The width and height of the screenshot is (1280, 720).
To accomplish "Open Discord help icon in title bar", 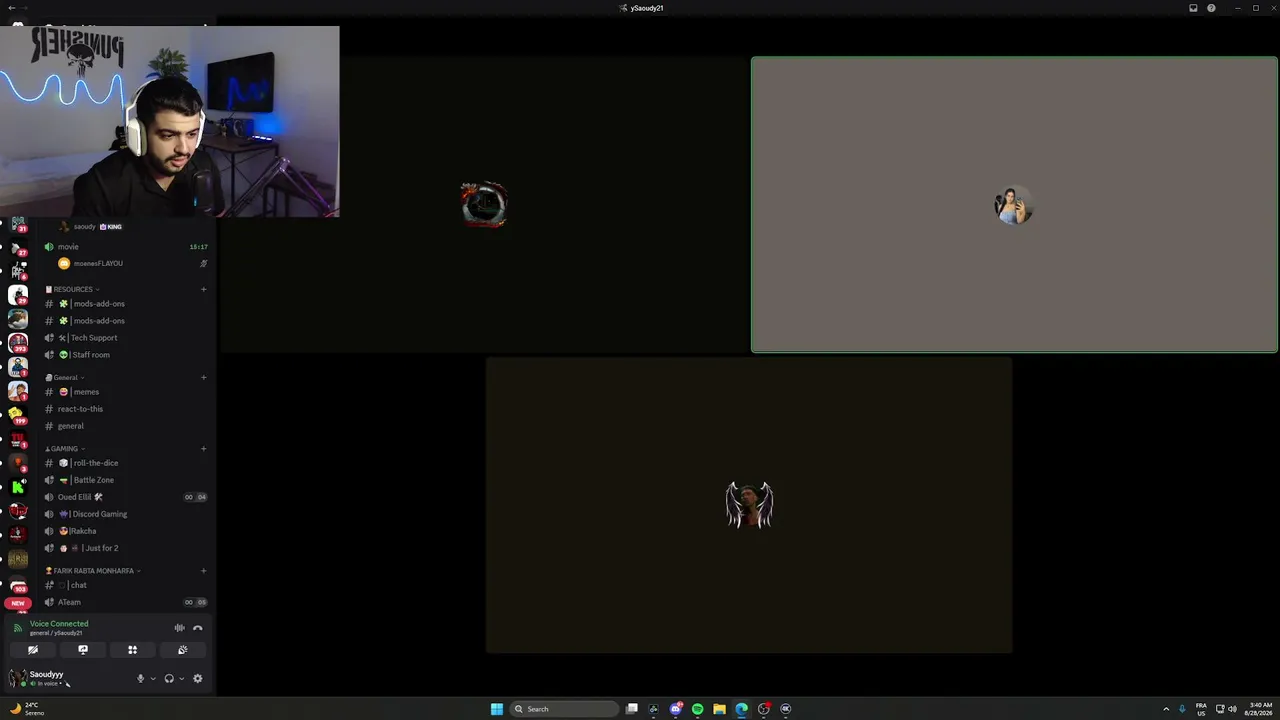I will [x=1211, y=8].
